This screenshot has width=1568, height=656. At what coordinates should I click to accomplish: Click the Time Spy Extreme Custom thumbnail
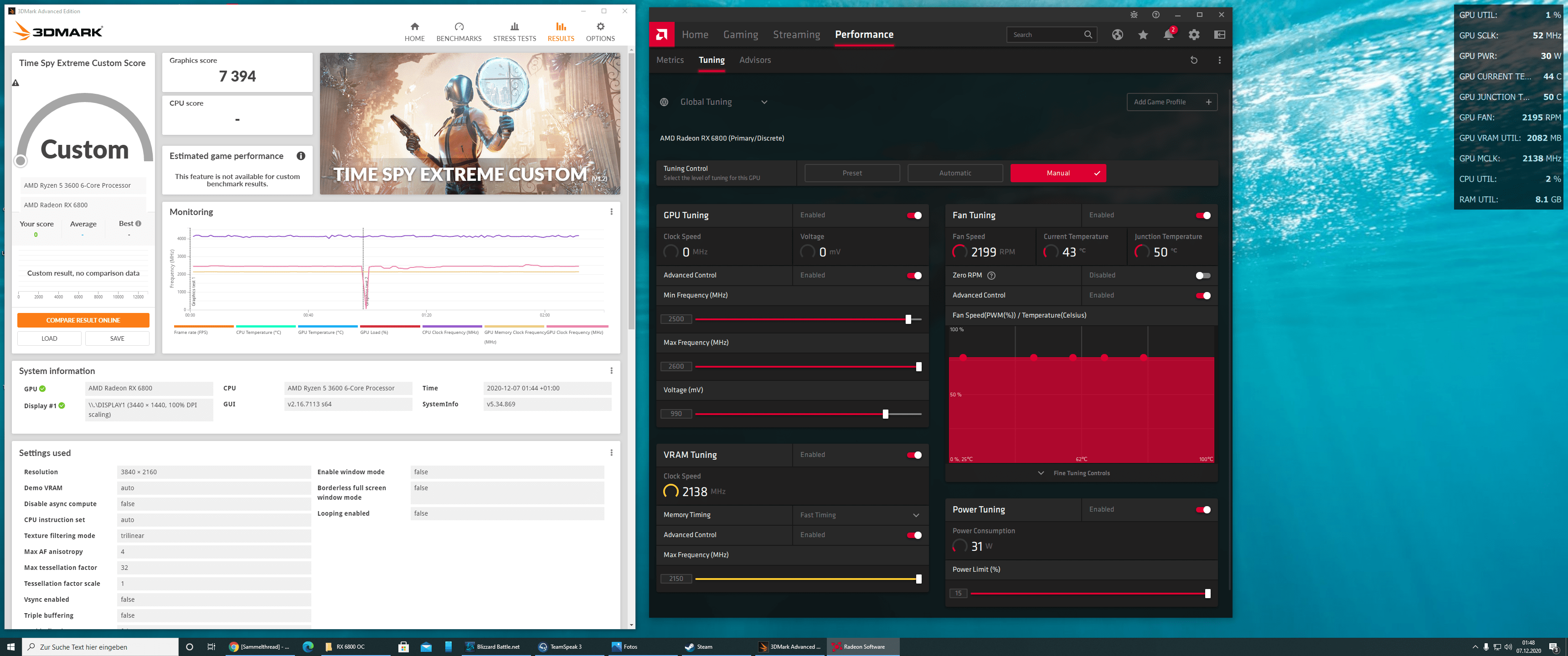click(470, 123)
